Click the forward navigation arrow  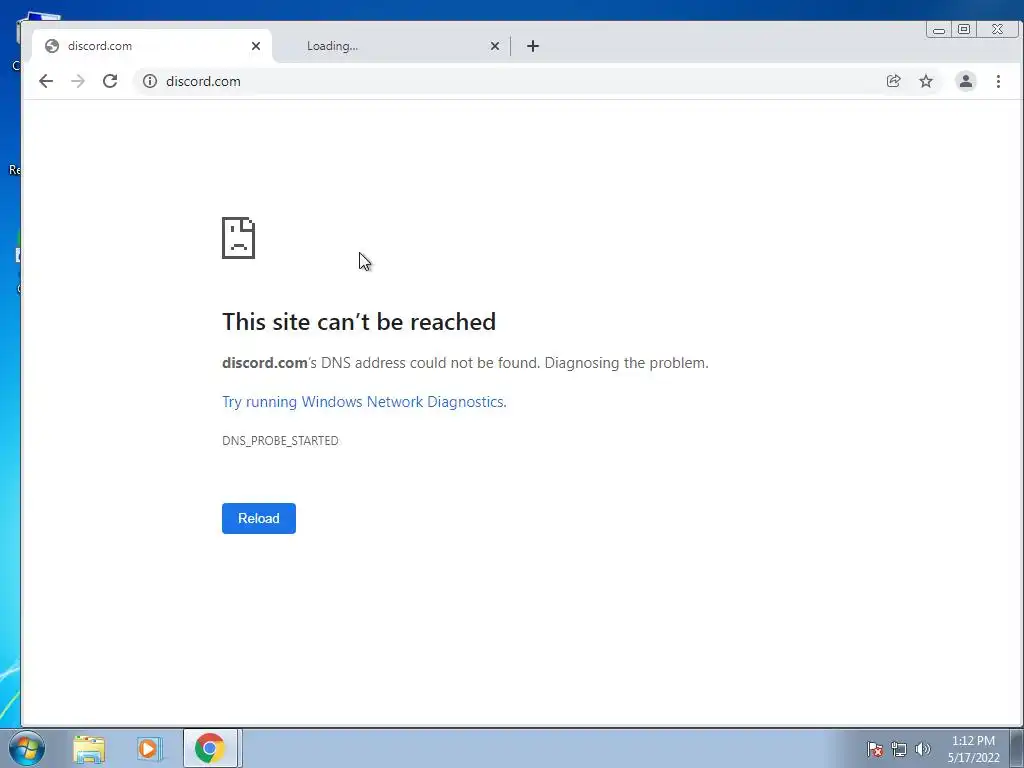[78, 81]
